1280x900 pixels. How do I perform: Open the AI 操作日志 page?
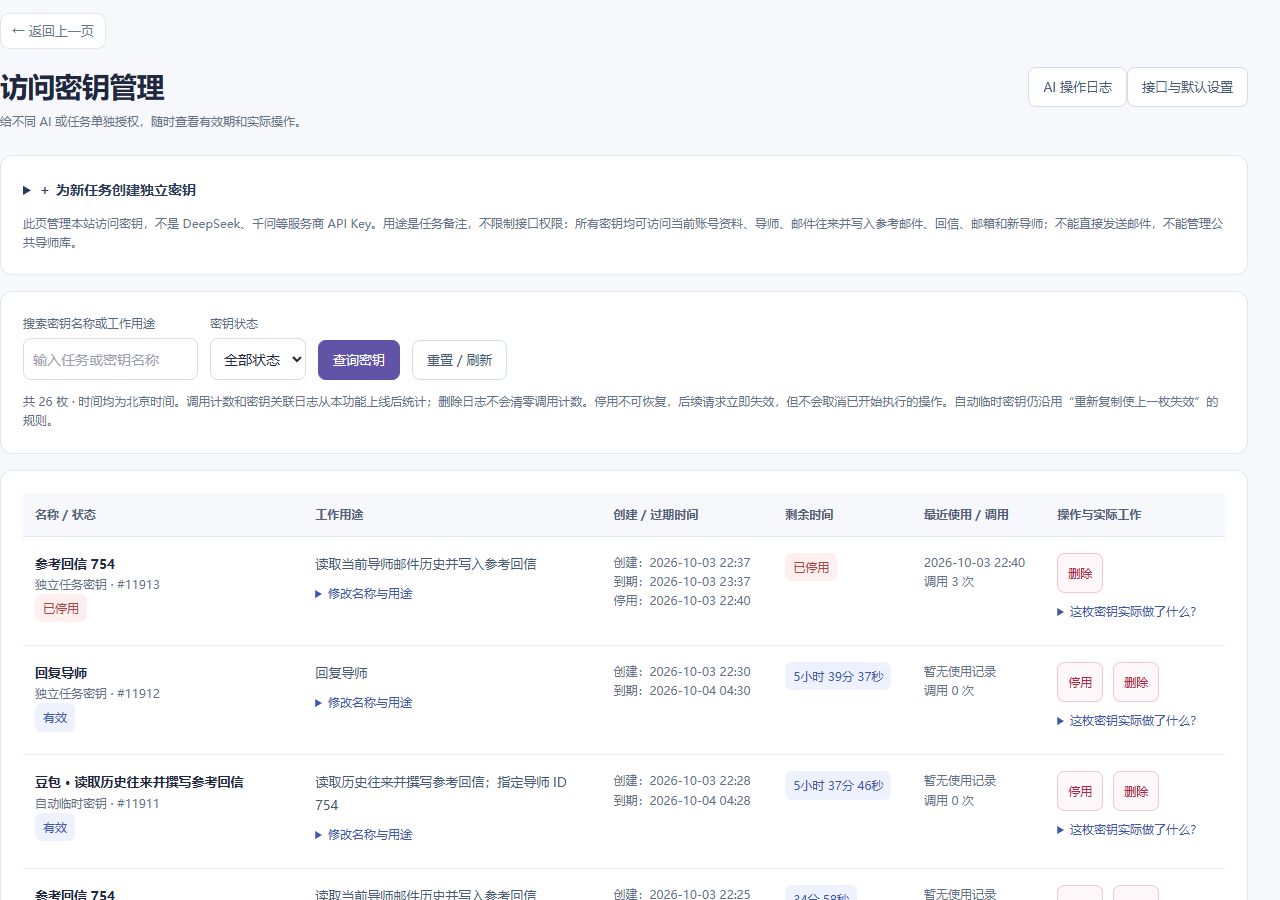1077,87
